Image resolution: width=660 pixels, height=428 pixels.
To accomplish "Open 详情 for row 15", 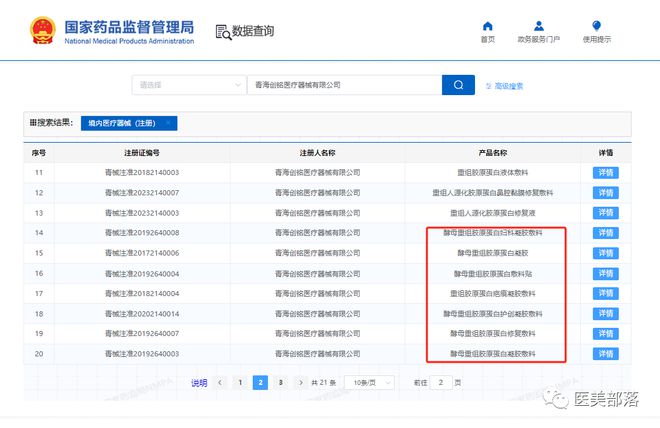I will point(606,253).
